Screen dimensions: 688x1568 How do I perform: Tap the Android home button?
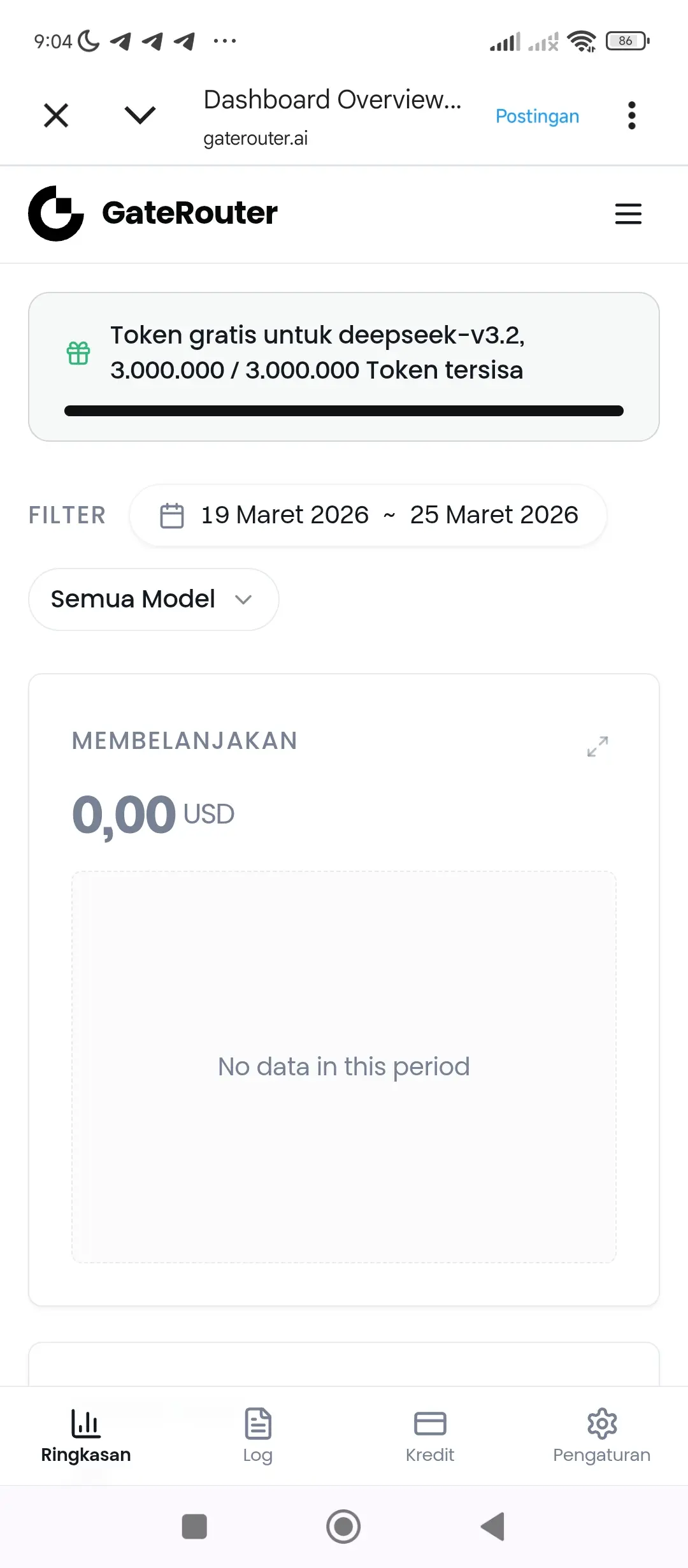click(x=343, y=1526)
